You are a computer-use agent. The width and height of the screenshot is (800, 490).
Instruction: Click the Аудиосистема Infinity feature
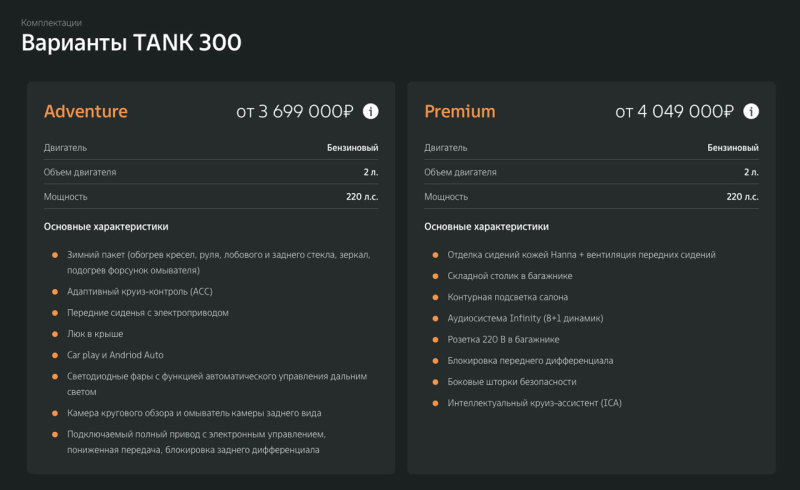525,318
